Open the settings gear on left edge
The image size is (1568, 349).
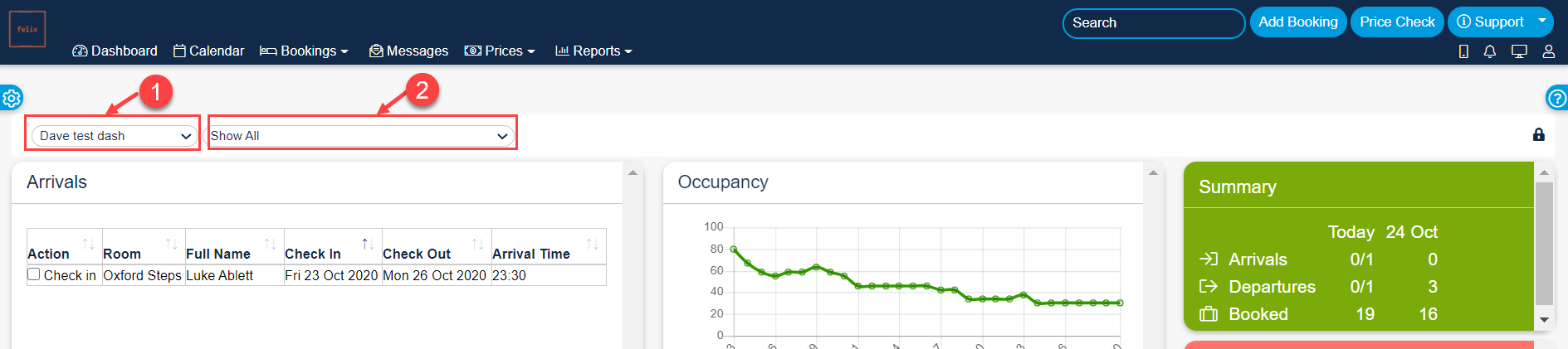[12, 99]
